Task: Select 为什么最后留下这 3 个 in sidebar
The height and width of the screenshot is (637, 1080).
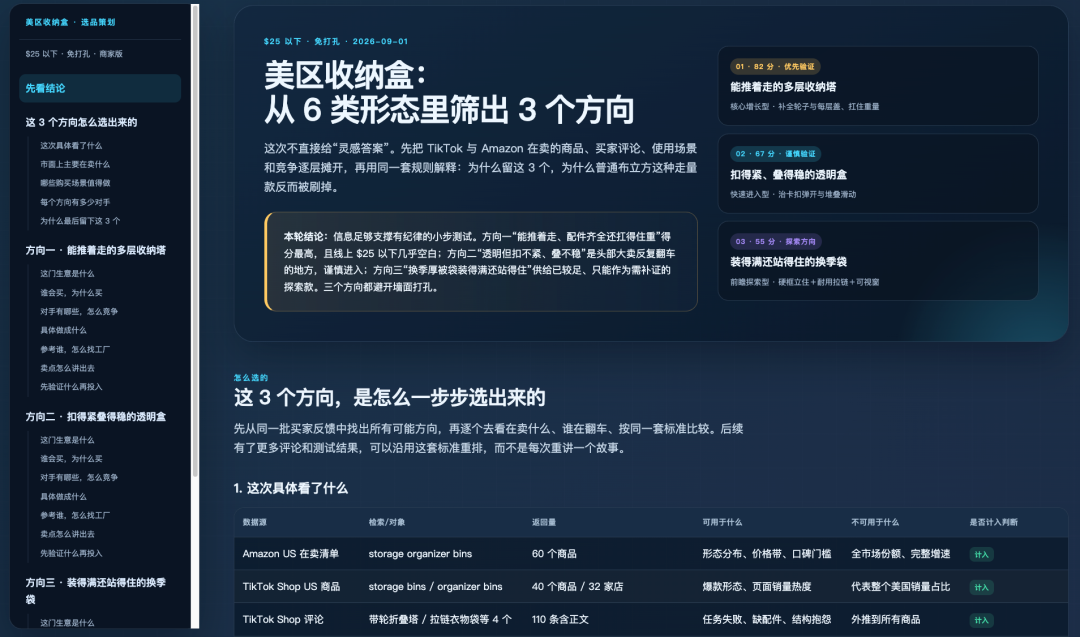Action: pos(80,220)
